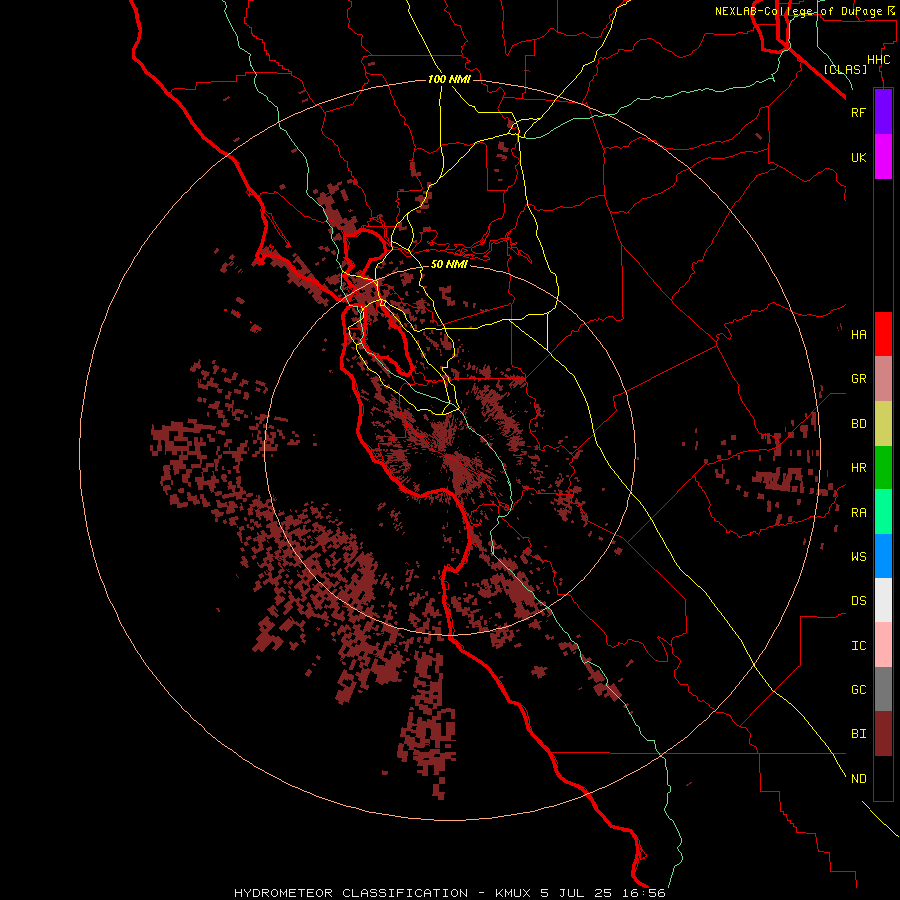Screen dimensions: 900x900
Task: Click the BD legend label
Action: (859, 424)
